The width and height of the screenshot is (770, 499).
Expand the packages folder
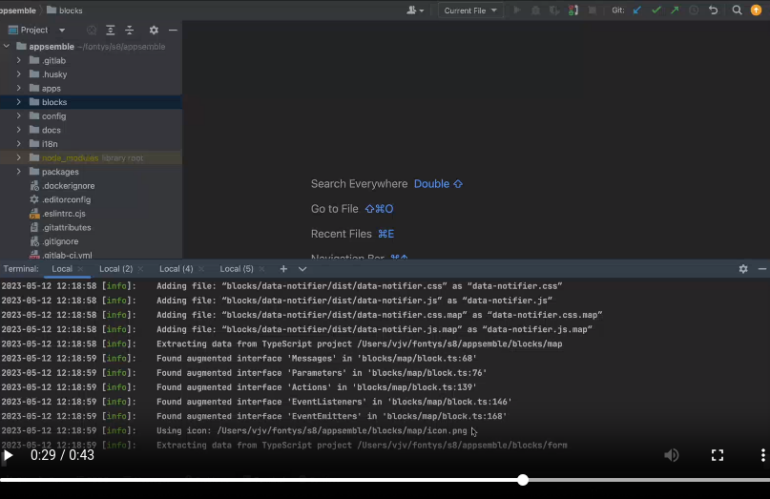point(19,172)
